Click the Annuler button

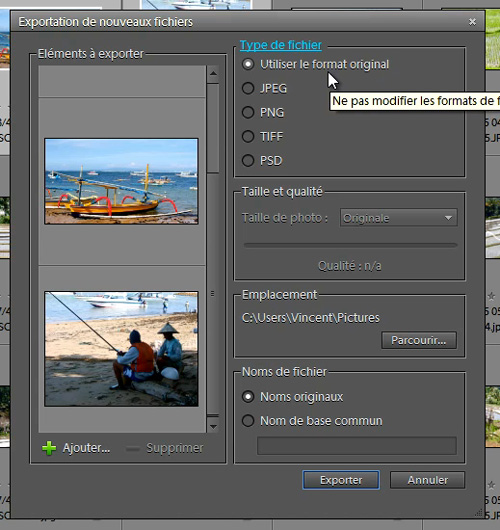tap(427, 480)
